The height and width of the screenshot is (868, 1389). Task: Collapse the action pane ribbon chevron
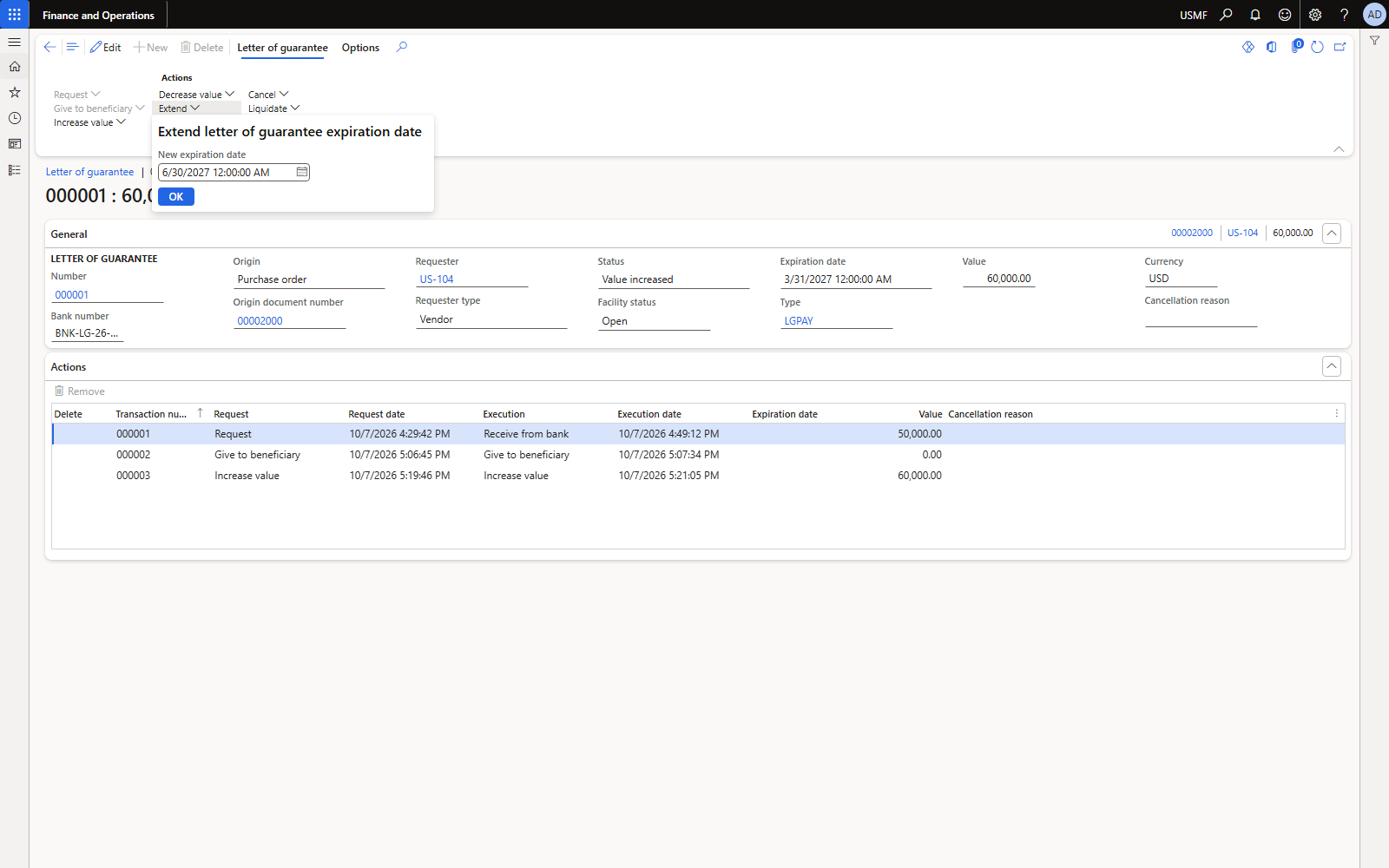1339,149
